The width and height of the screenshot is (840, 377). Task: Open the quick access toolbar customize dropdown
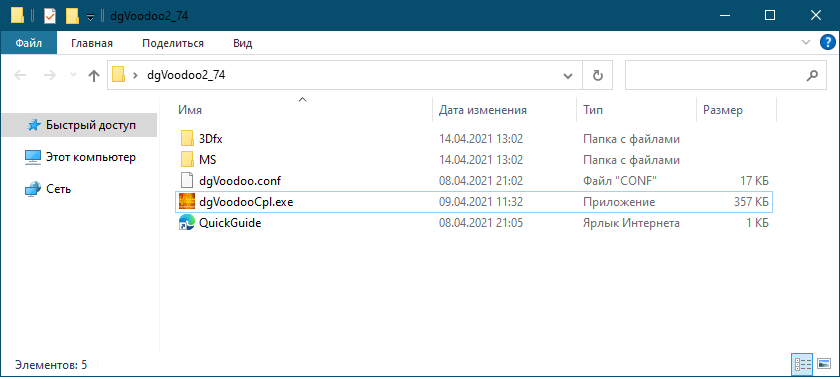coord(91,17)
